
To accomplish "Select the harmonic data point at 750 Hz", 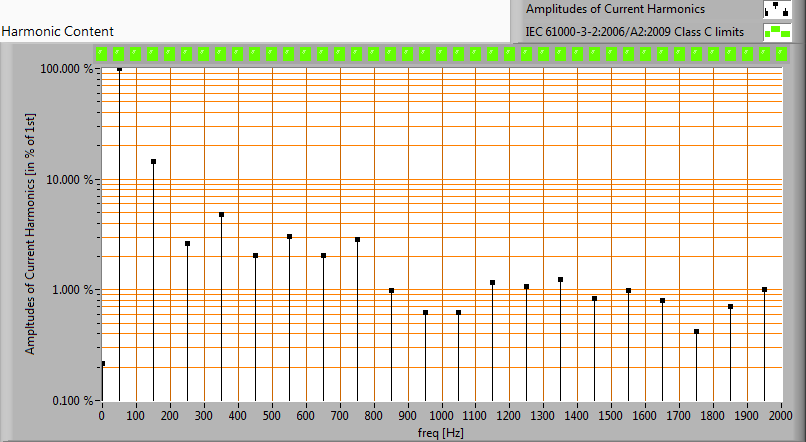I will tap(358, 240).
